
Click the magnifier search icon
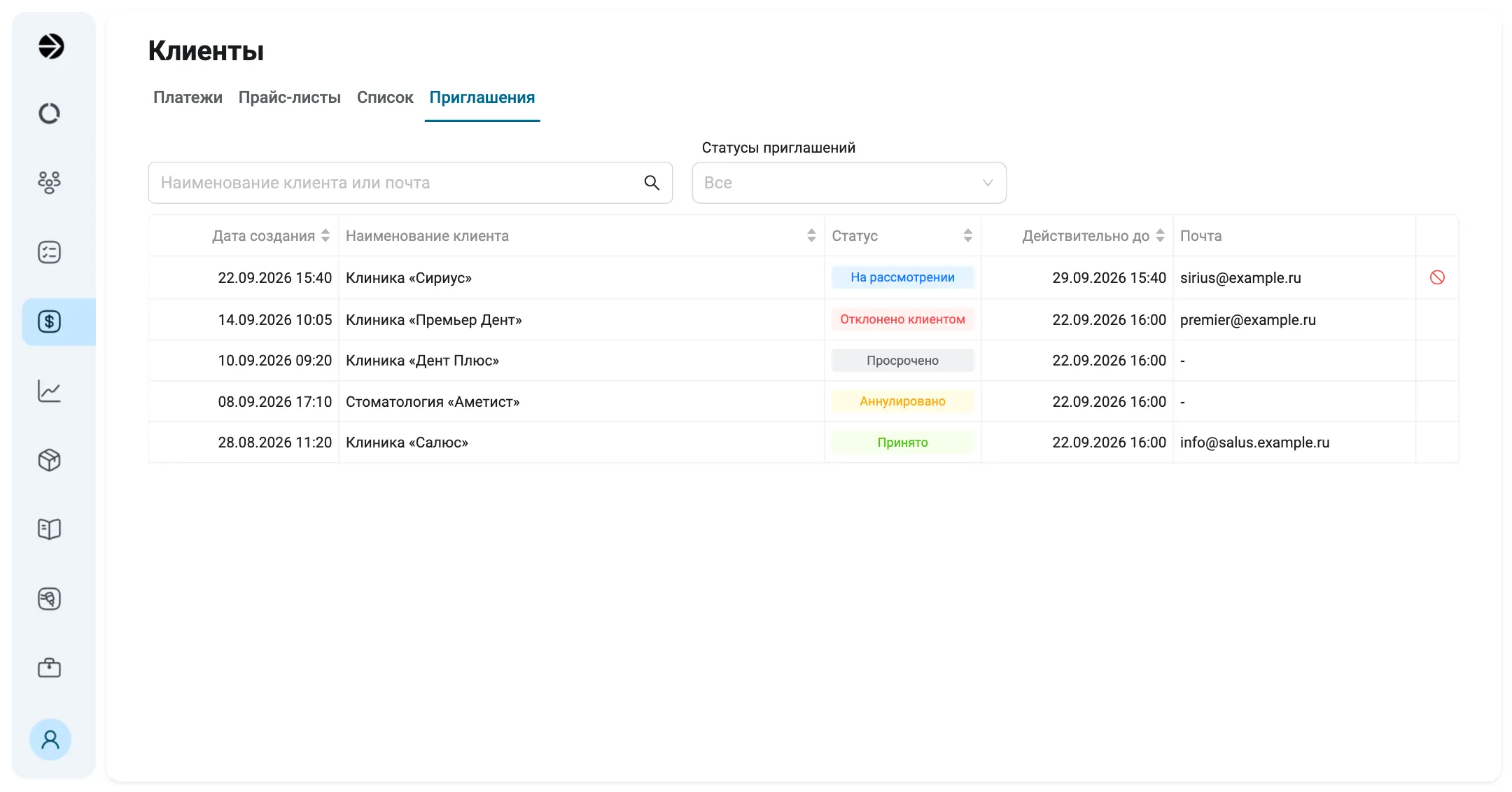coord(652,183)
